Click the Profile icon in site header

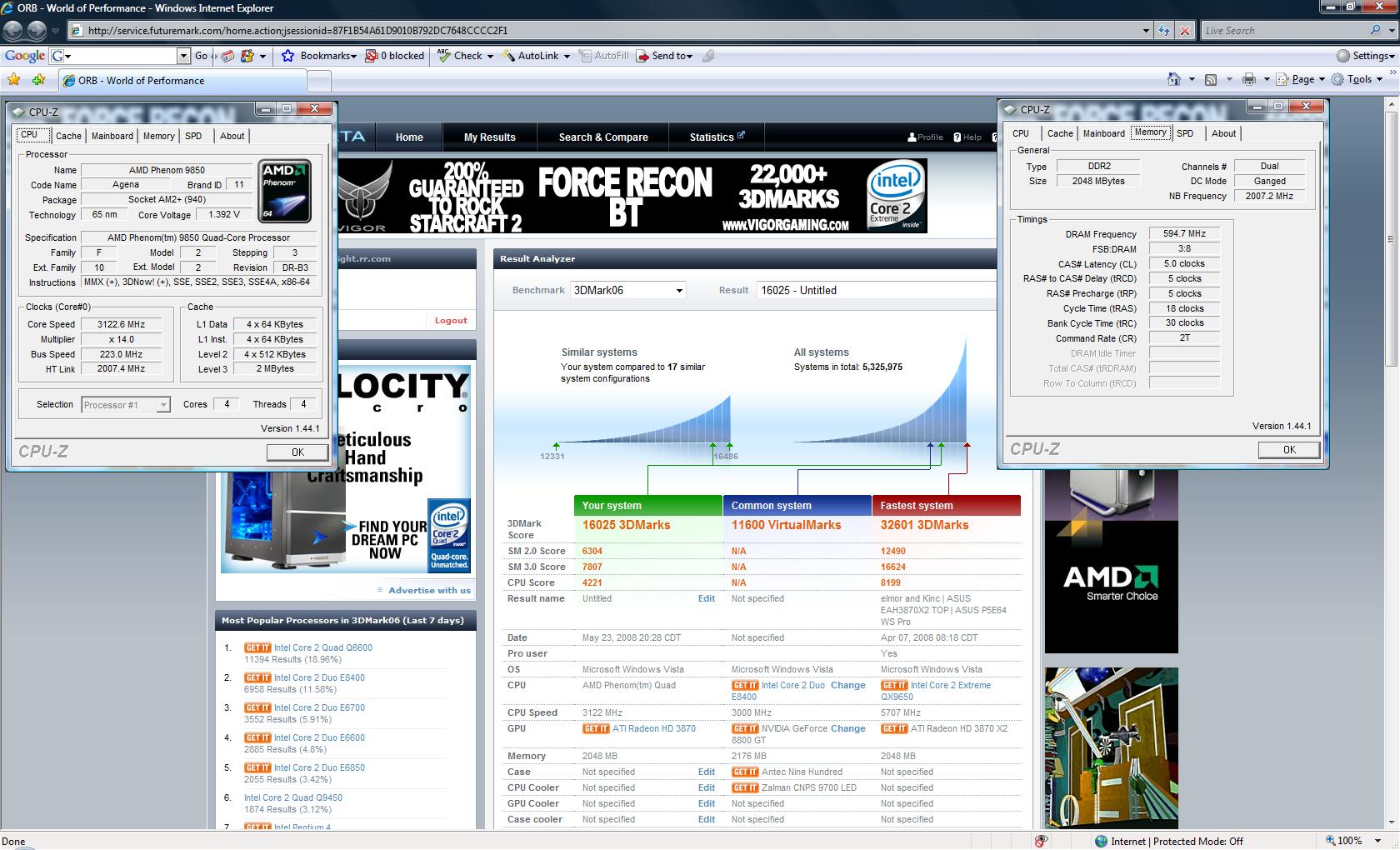coord(912,137)
